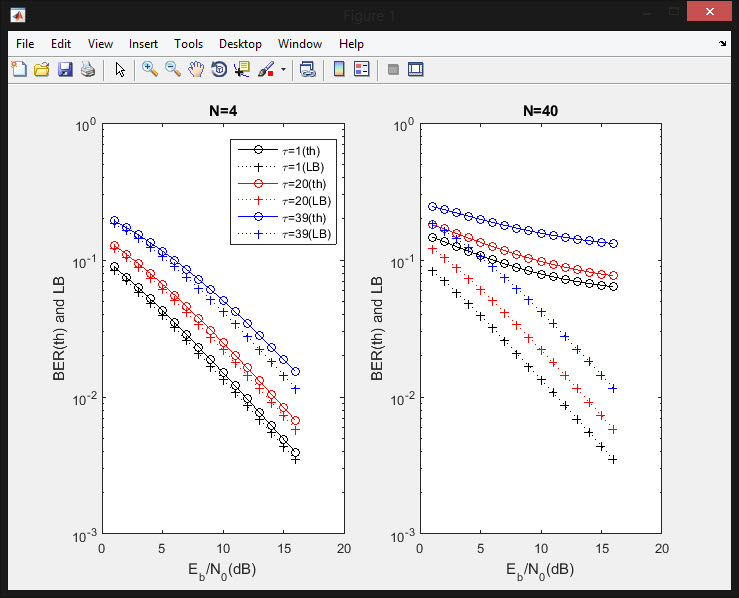The width and height of the screenshot is (739, 598).
Task: Open the View menu
Action: [100, 44]
